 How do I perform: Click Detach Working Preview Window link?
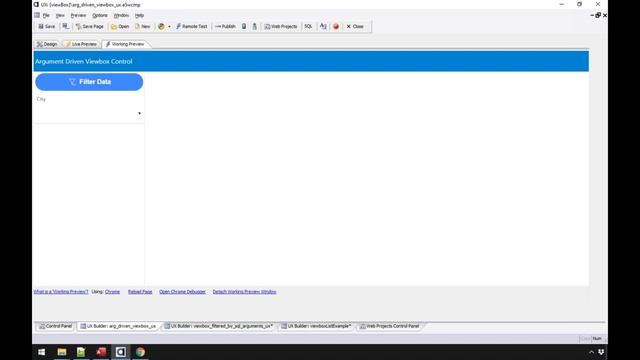pyautogui.click(x=244, y=292)
